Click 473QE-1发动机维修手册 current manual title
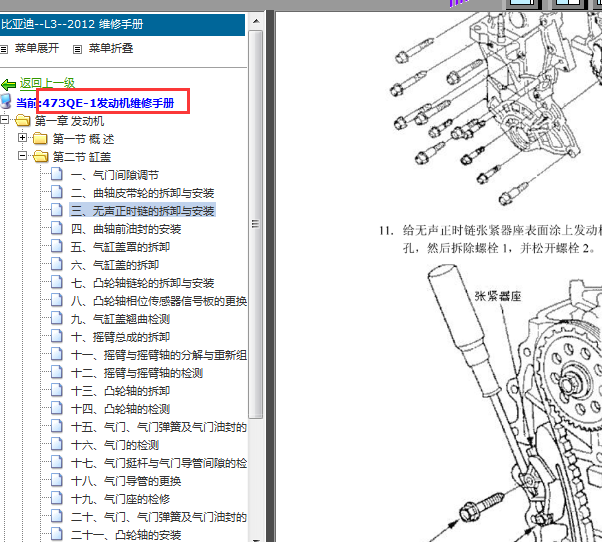 pyautogui.click(x=116, y=103)
